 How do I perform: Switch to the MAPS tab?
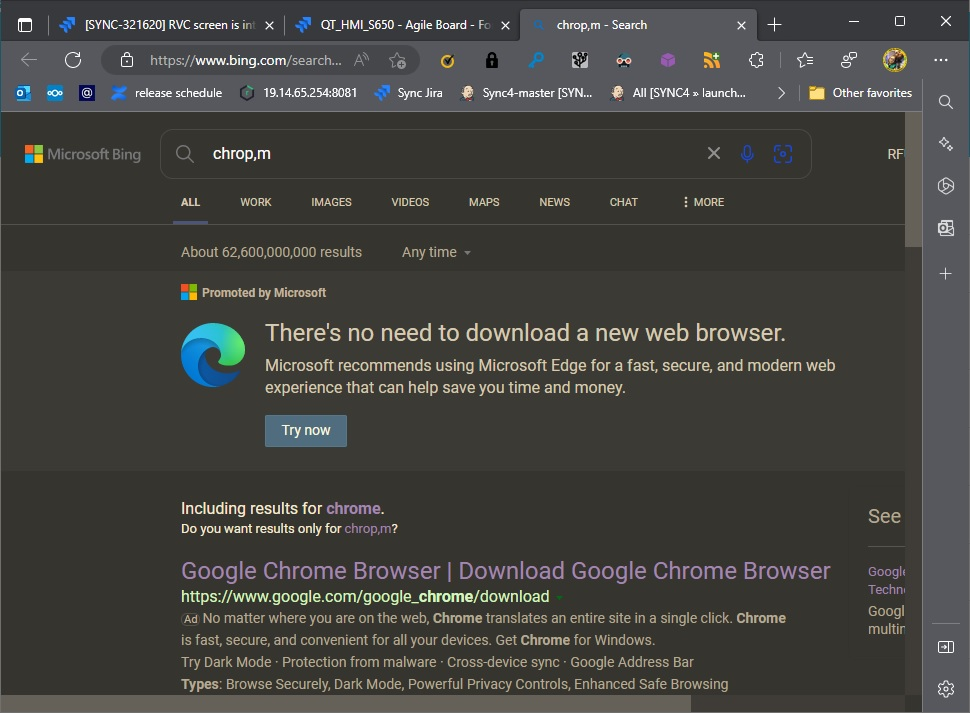(484, 202)
